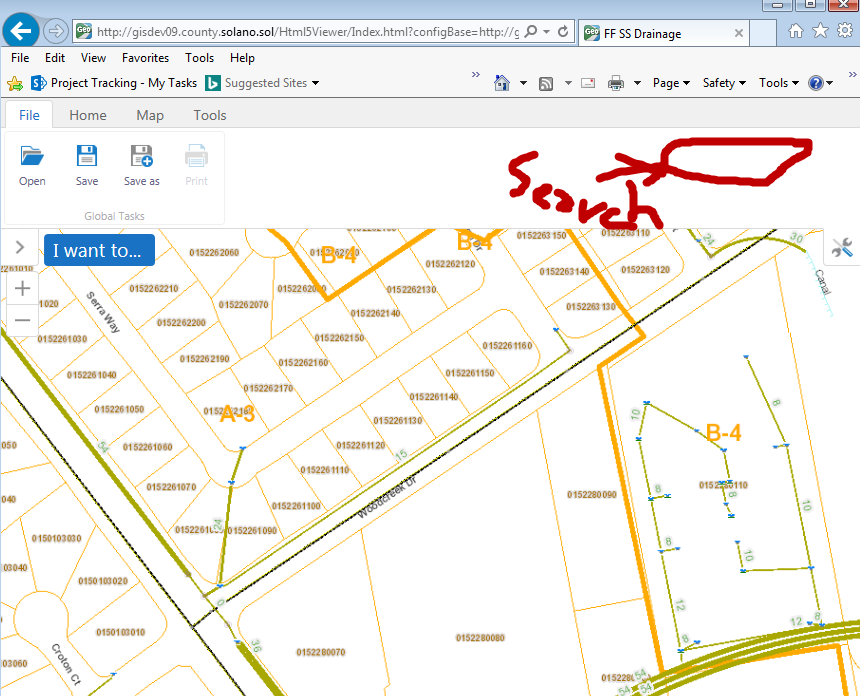
Task: Open the Edit menu
Action: [x=55, y=58]
